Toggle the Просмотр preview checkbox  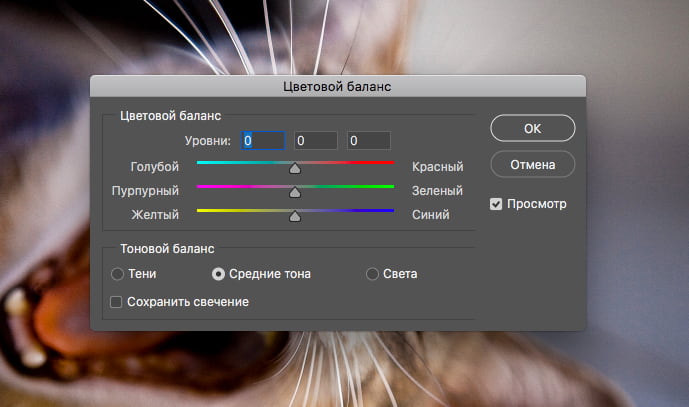496,204
